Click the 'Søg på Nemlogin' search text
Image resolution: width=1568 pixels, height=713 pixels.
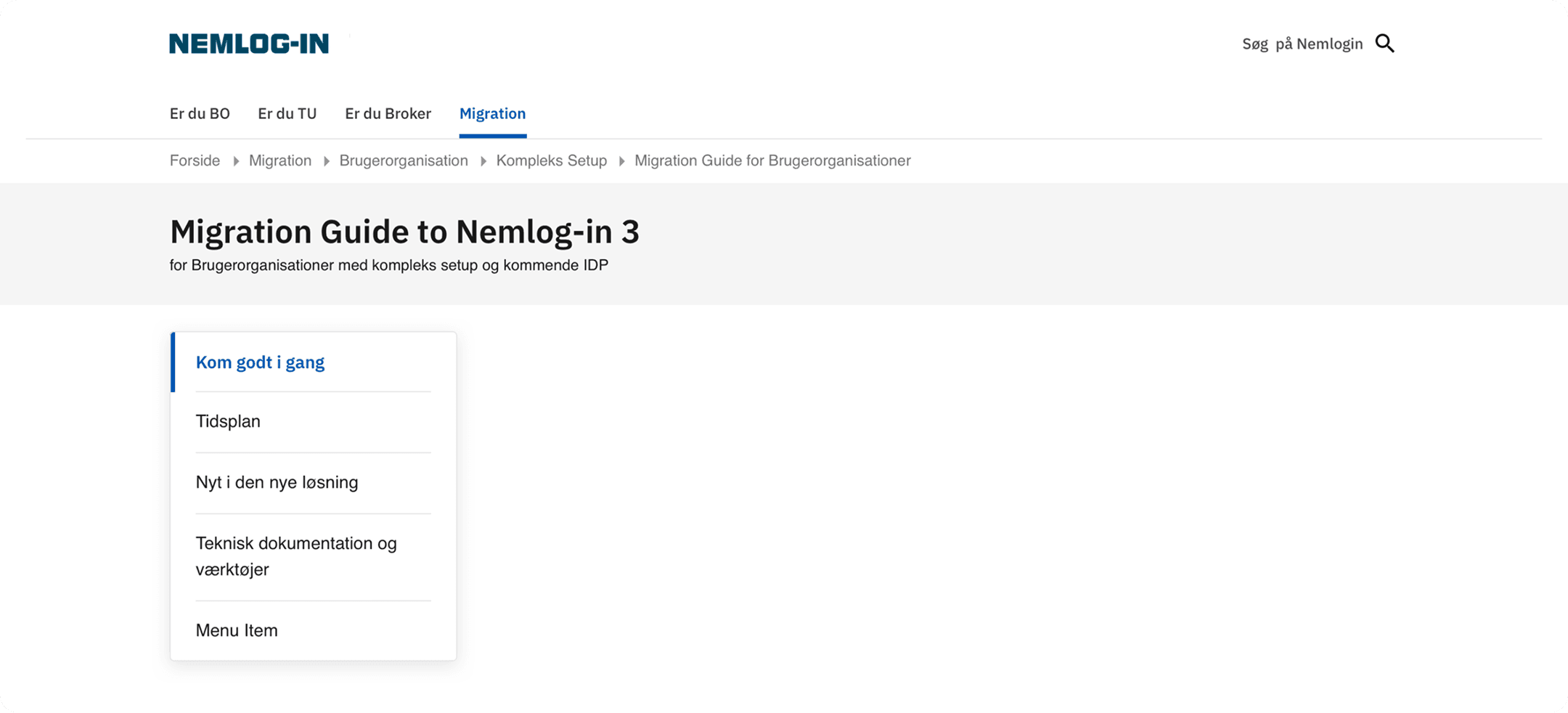coord(1302,44)
